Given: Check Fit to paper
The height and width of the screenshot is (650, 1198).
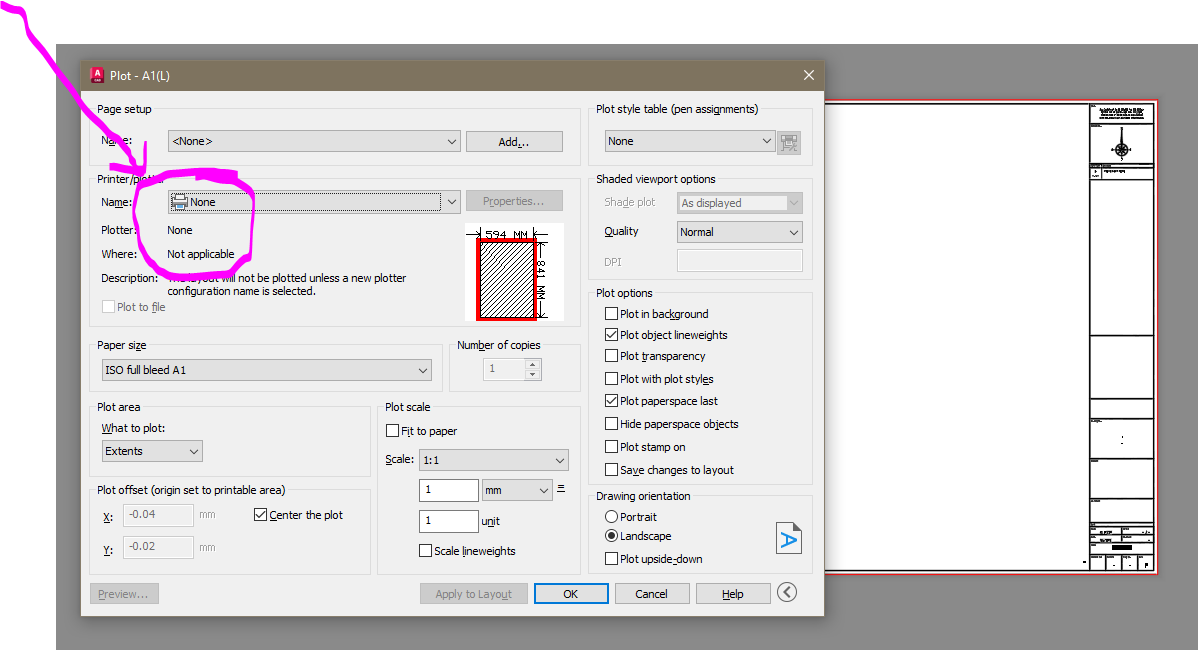Looking at the screenshot, I should tap(393, 428).
